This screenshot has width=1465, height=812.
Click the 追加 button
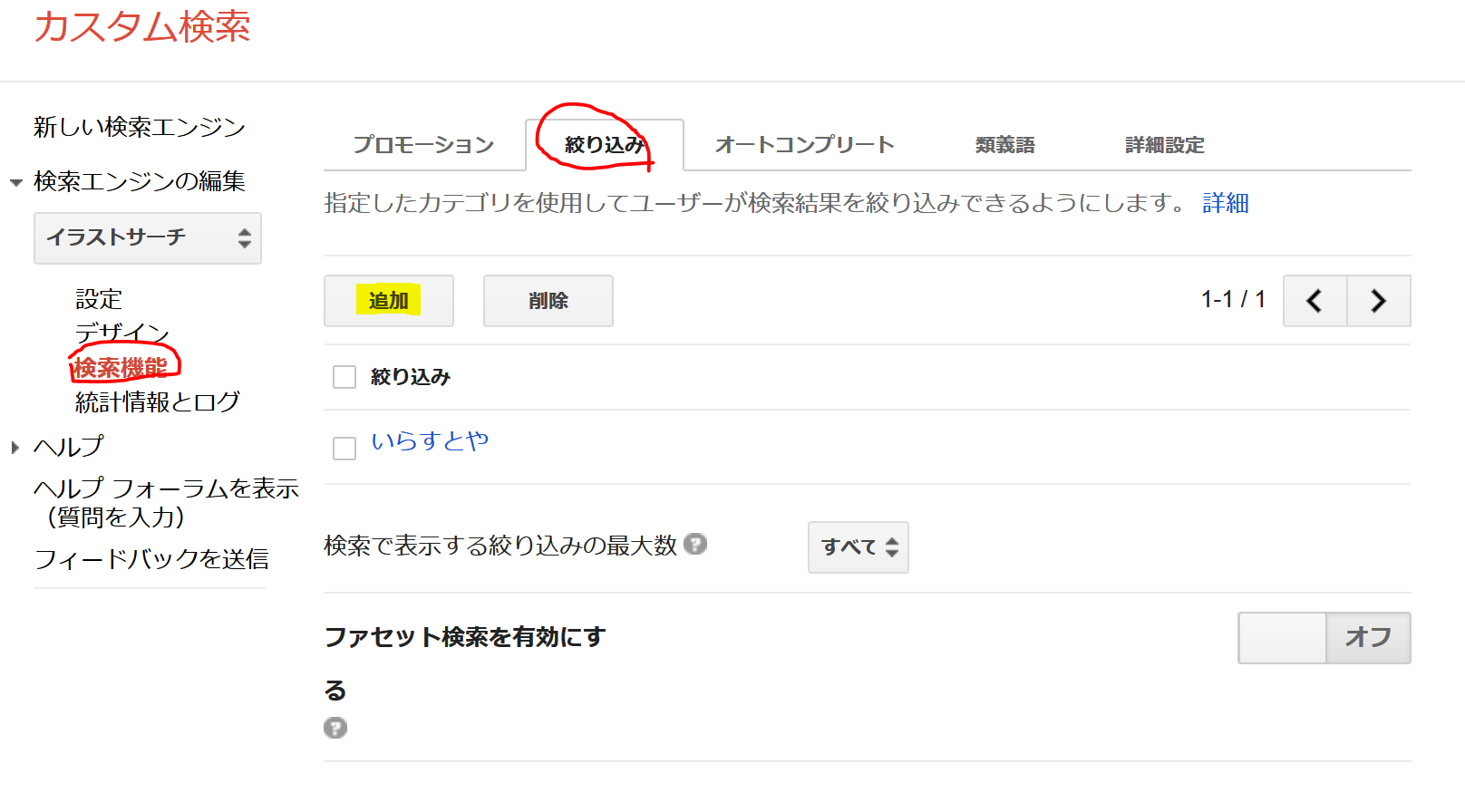point(389,301)
